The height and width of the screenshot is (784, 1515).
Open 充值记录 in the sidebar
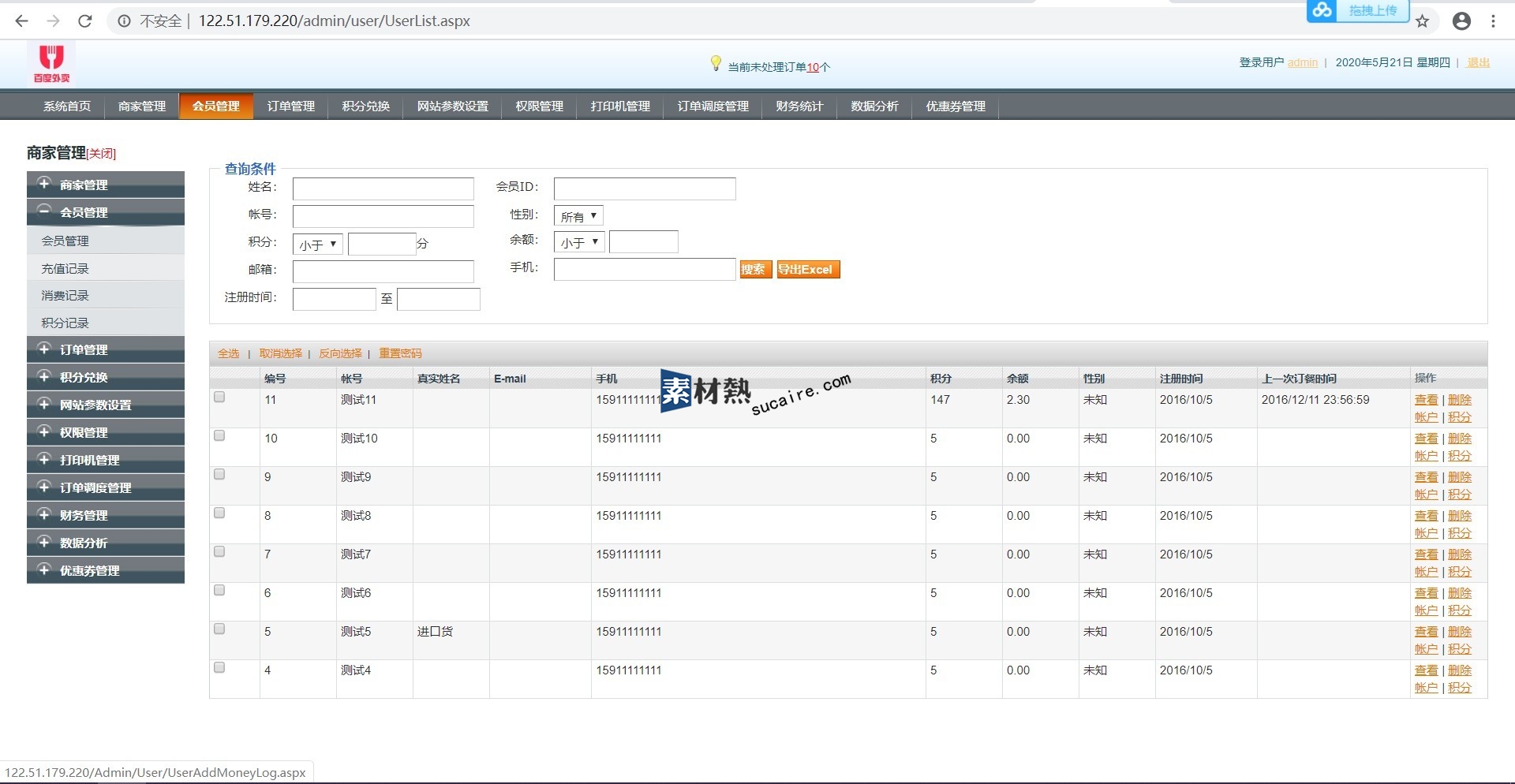(65, 269)
